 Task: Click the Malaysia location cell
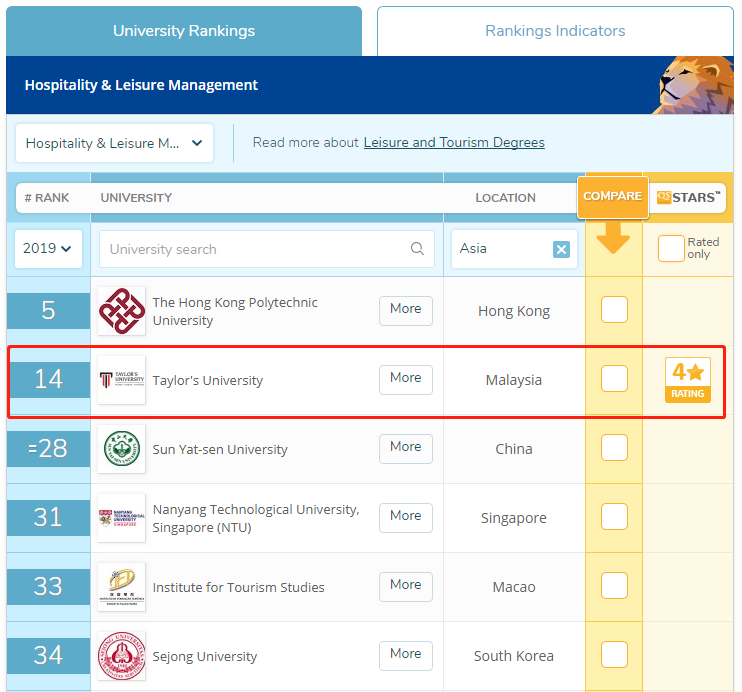pyautogui.click(x=513, y=380)
